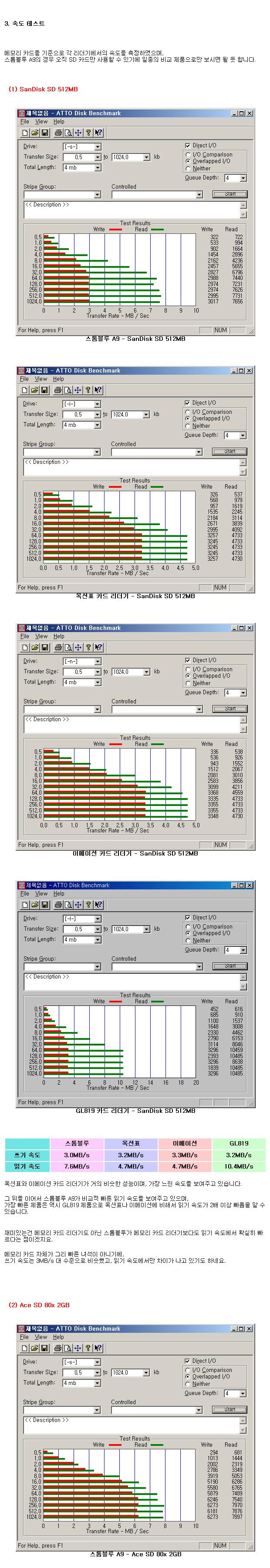Viewport: 270px width, 1568px height.
Task: Open File menu in the [-n-] drive window
Action: (x=24, y=637)
